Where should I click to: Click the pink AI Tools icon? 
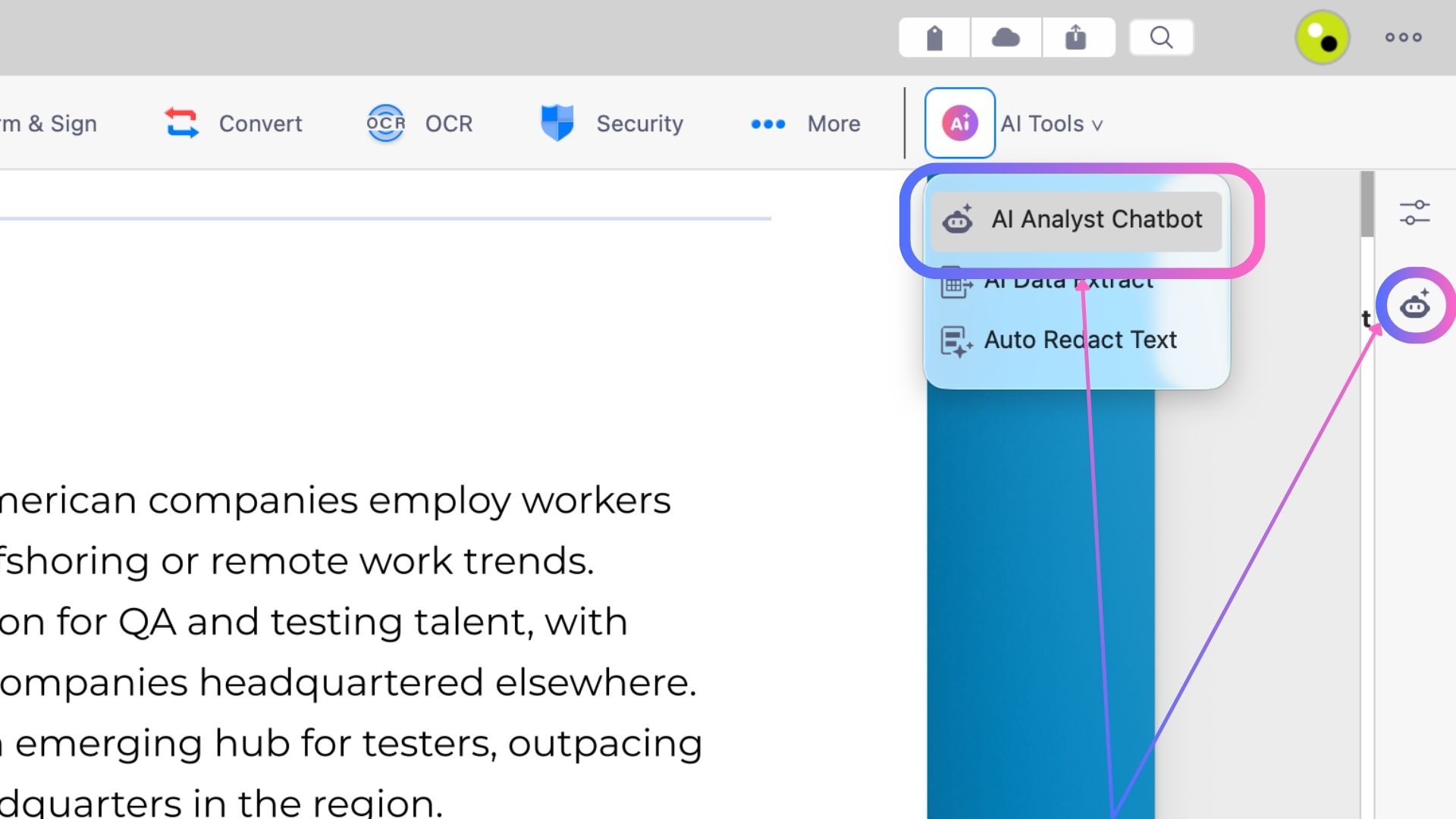click(x=960, y=123)
